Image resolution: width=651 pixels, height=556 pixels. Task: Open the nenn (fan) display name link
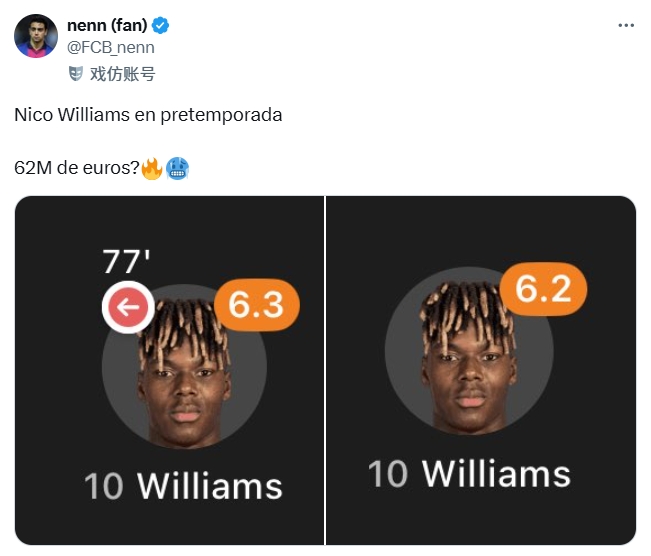click(103, 24)
